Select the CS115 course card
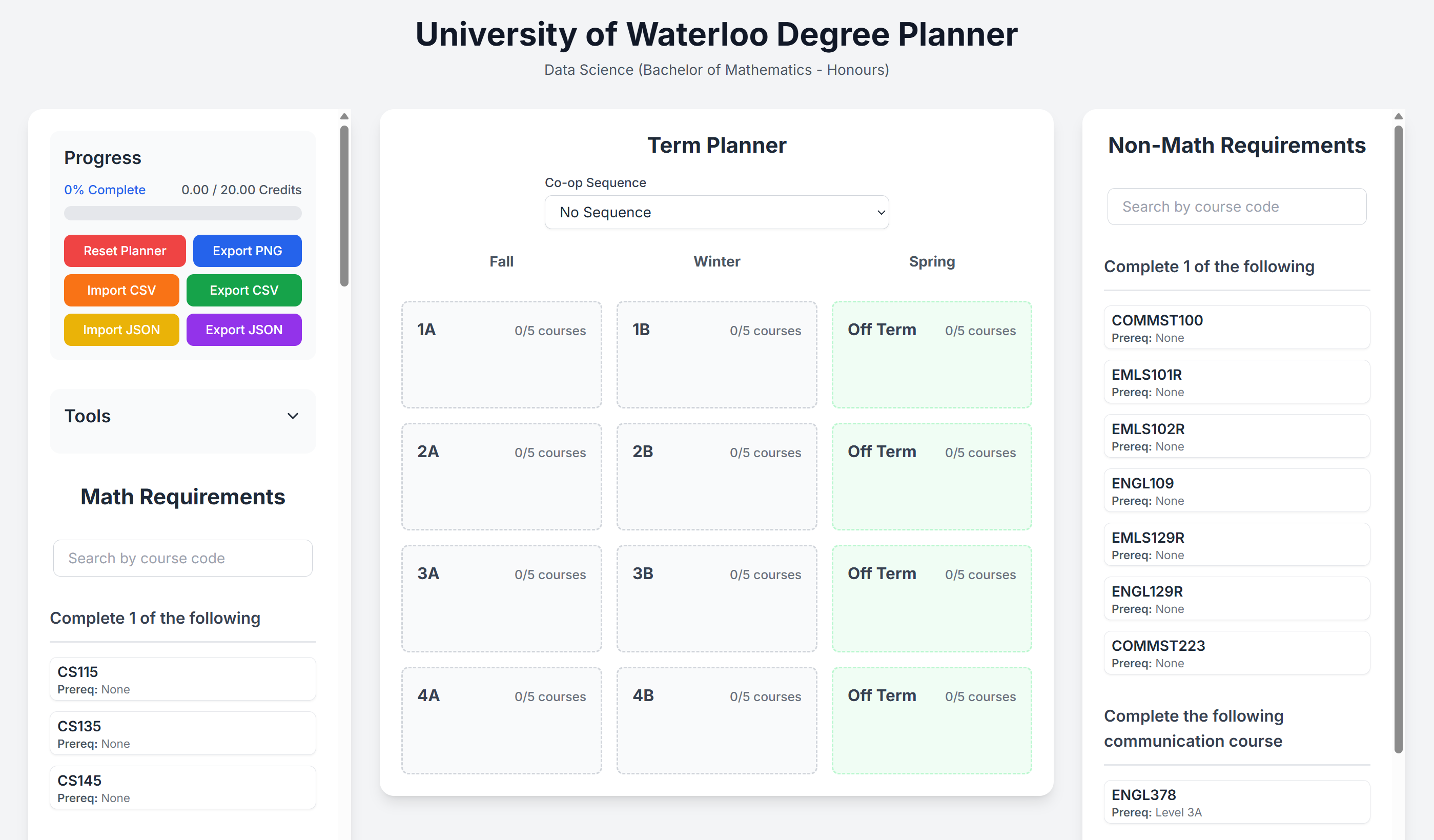Screen dimensions: 1434x840 182,679
